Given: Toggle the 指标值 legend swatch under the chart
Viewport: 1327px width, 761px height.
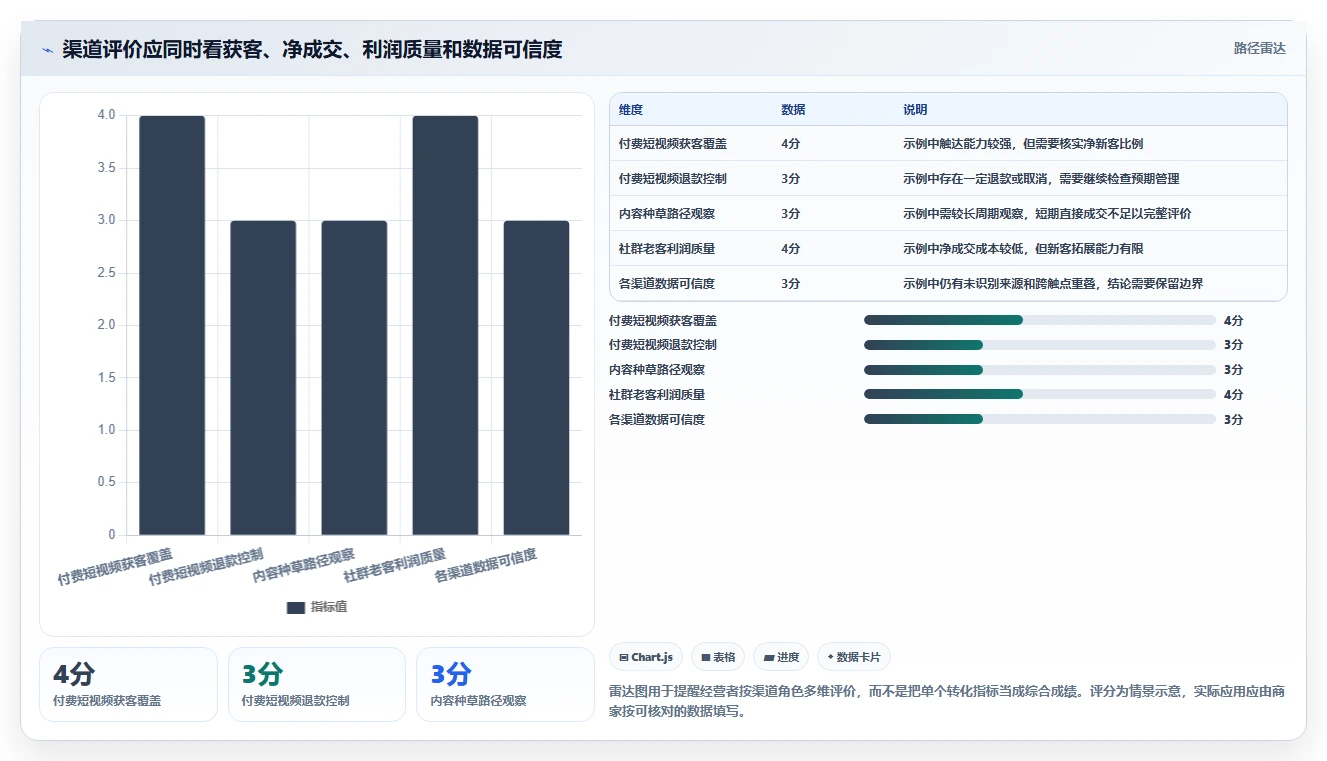Looking at the screenshot, I should tap(295, 607).
